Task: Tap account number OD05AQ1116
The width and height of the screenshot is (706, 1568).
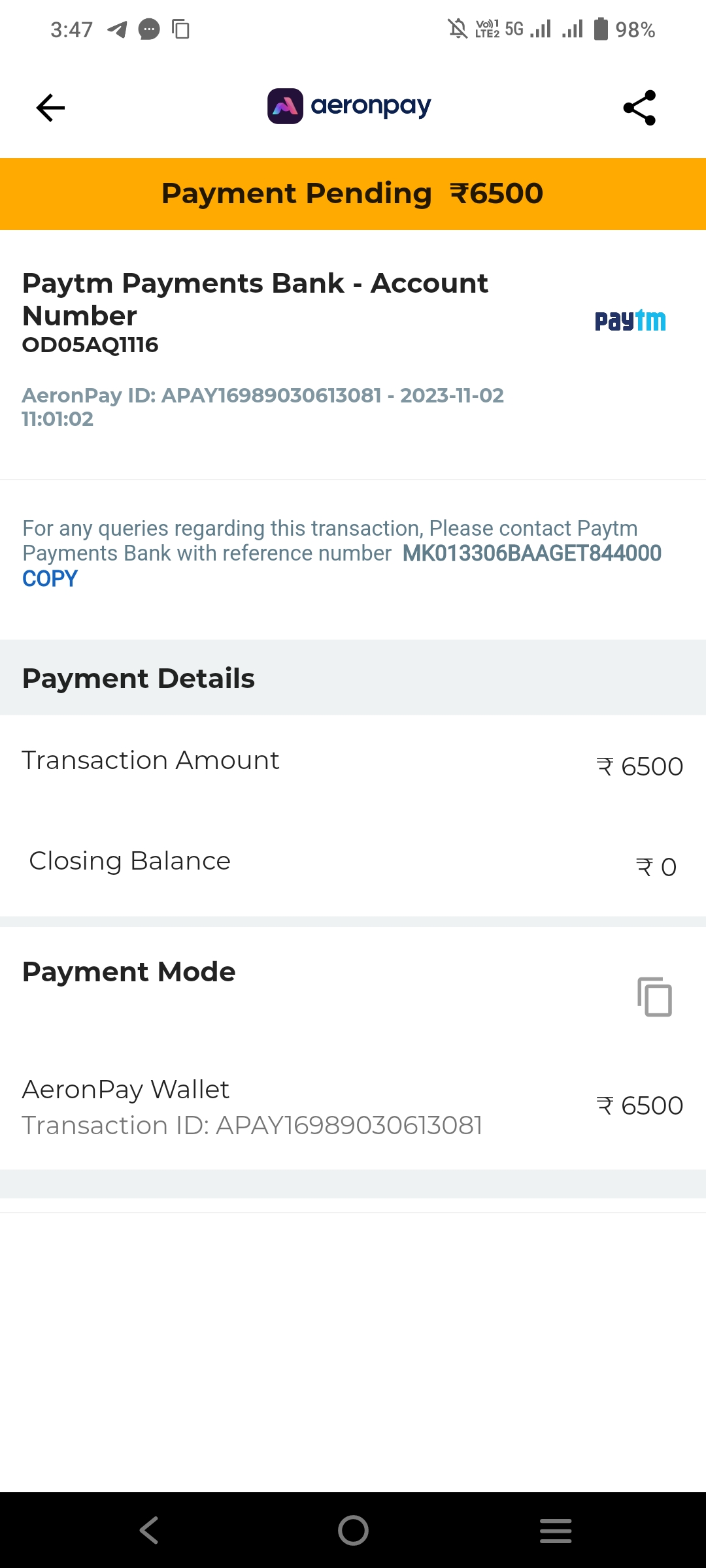Action: 90,345
